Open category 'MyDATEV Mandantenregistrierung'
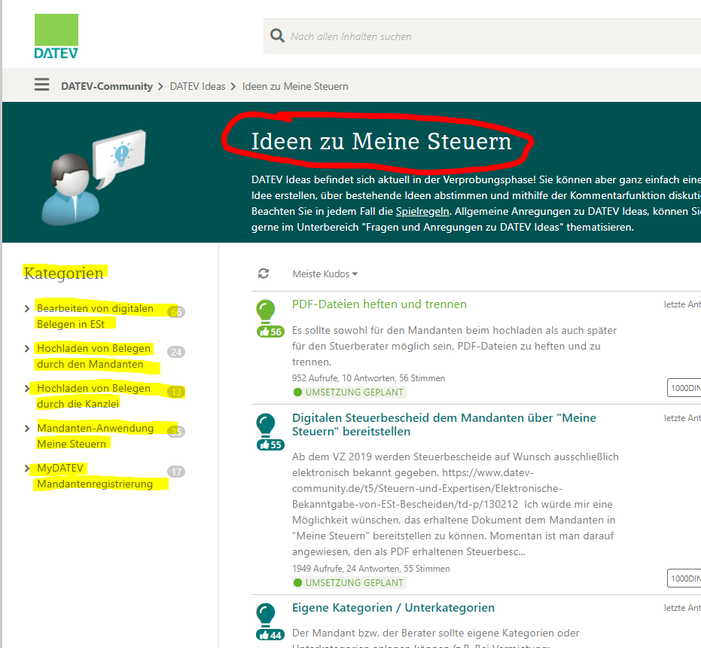The image size is (701, 648). click(95, 476)
